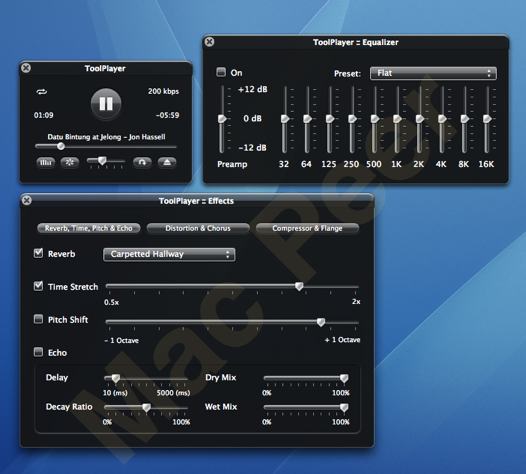Enable the equalizer On checkbox
526x474 pixels.
221,72
